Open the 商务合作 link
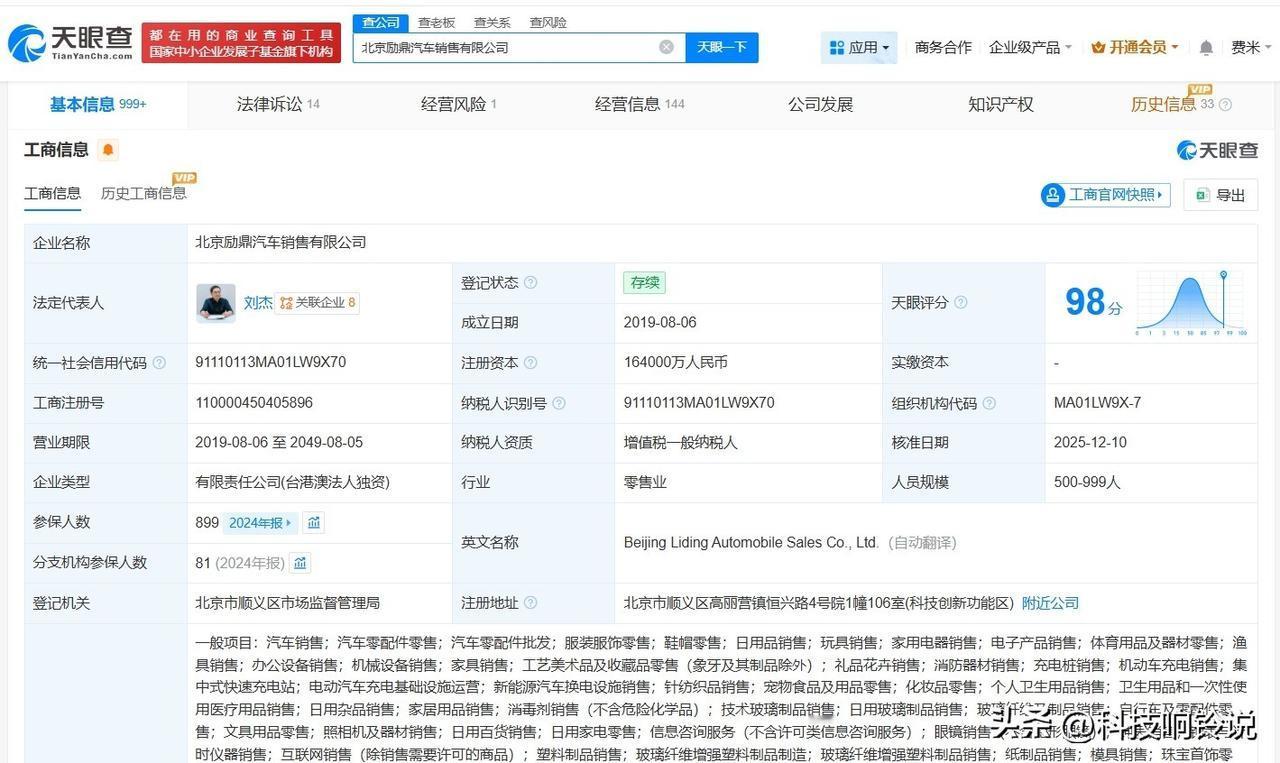 click(943, 47)
